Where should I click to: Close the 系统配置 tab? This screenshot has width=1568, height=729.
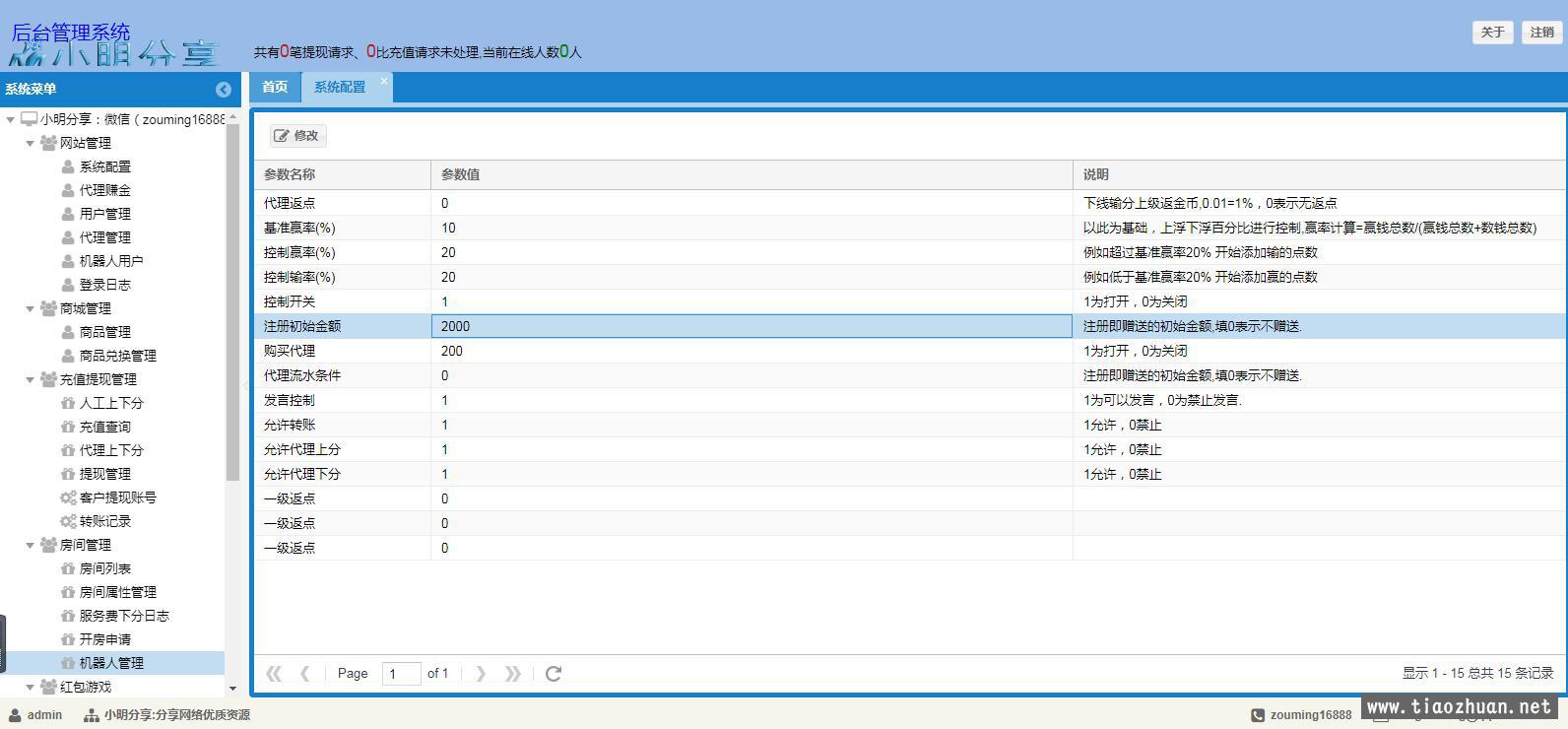point(384,83)
